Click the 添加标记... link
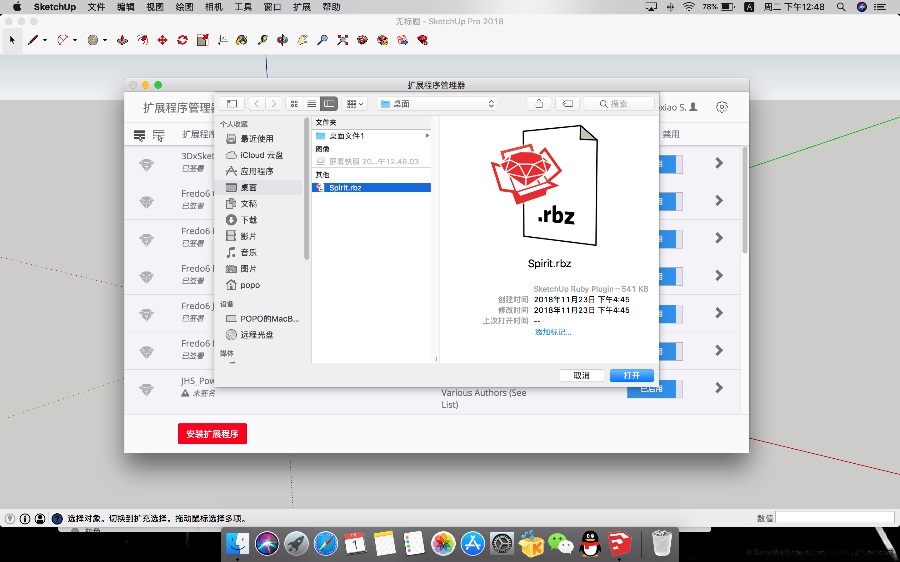The width and height of the screenshot is (900, 562). pos(553,332)
